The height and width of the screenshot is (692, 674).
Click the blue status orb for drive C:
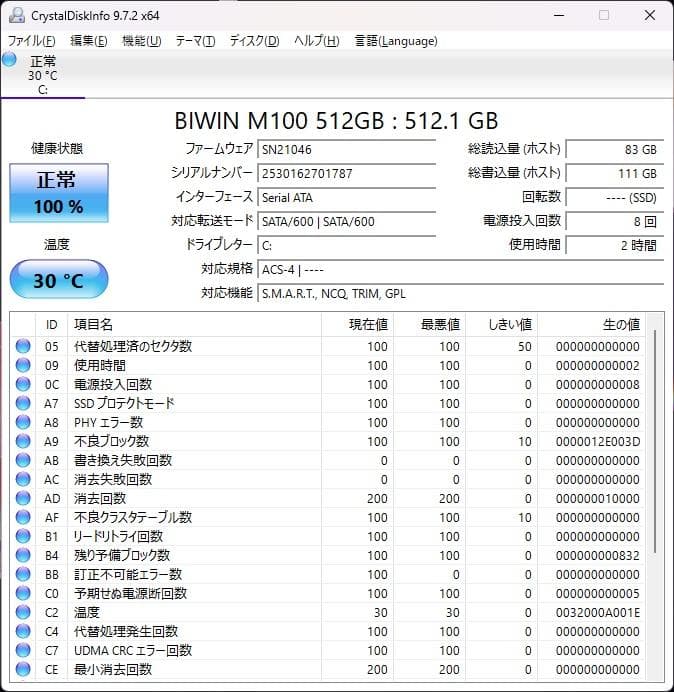pos(9,60)
